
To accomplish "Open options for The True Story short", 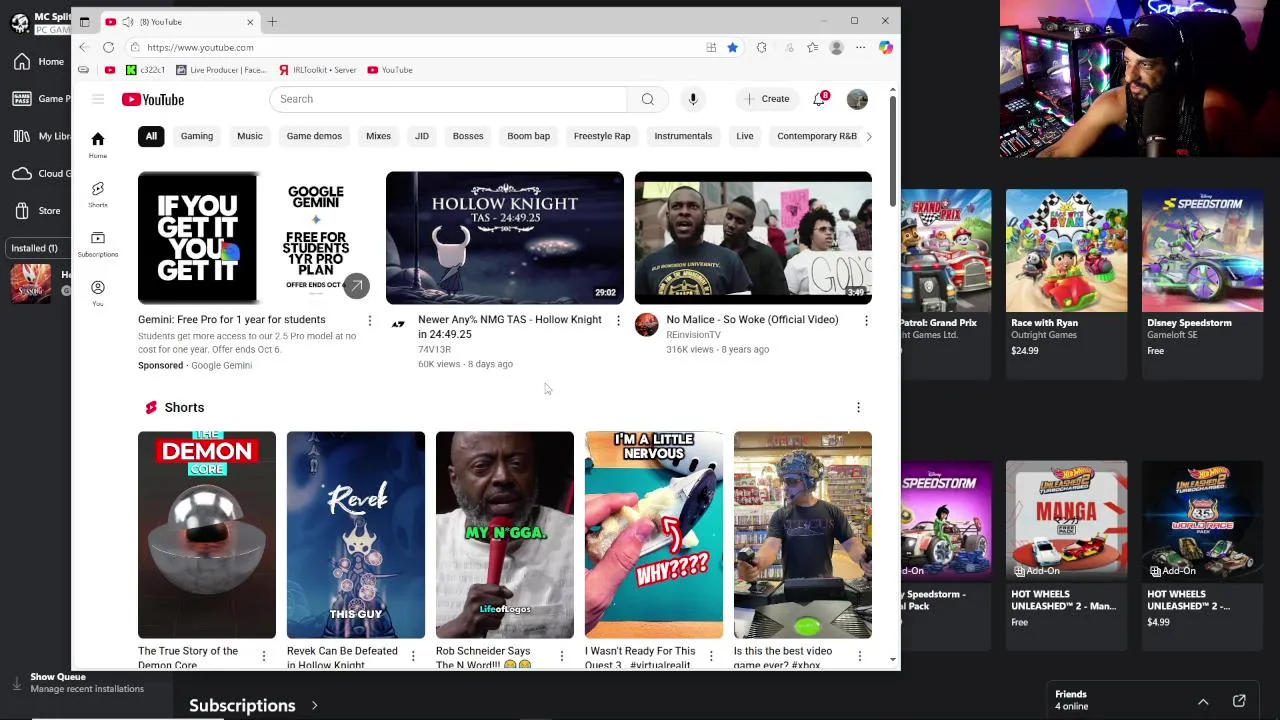I will pyautogui.click(x=264, y=656).
